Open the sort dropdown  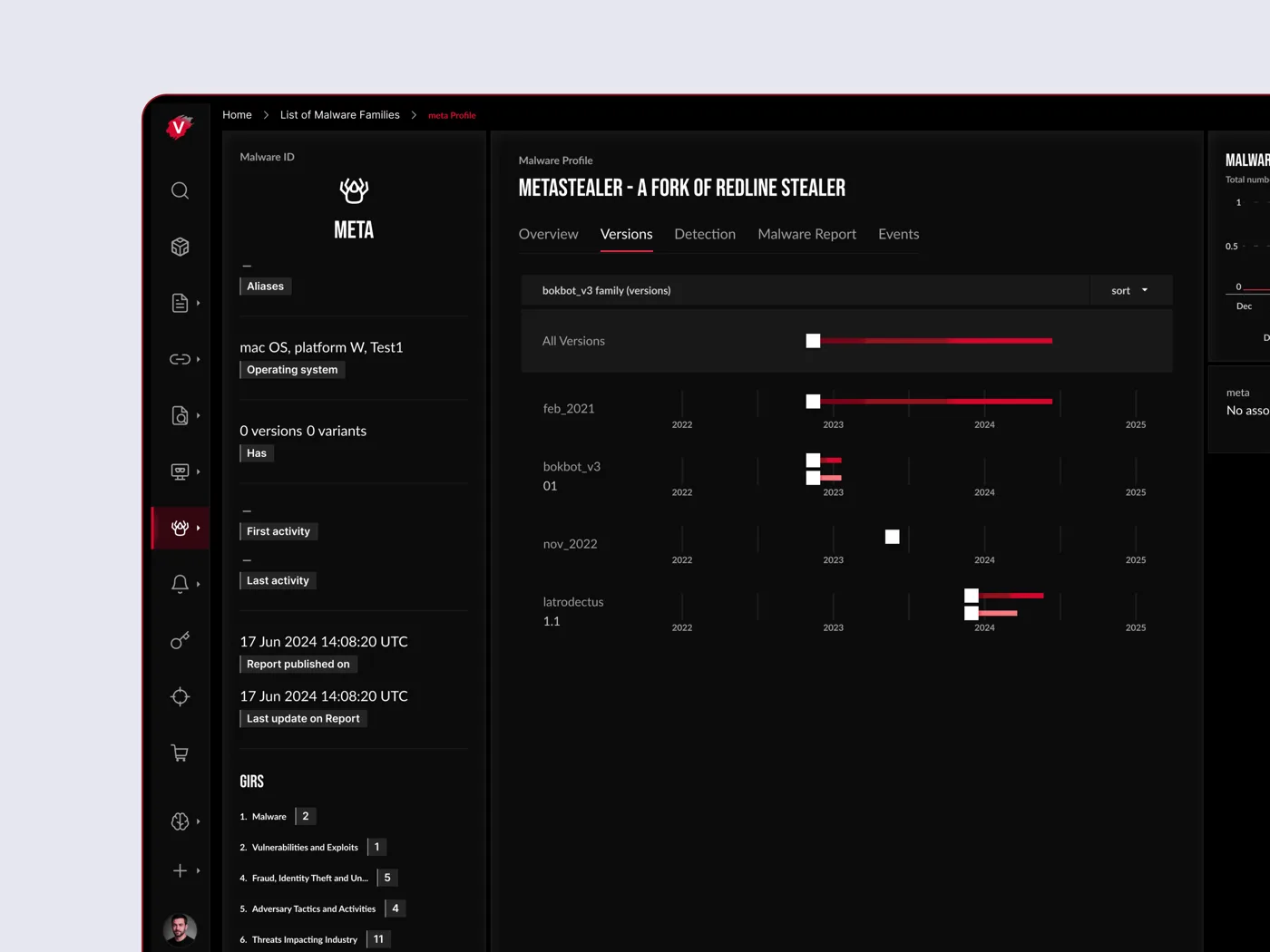(1130, 290)
